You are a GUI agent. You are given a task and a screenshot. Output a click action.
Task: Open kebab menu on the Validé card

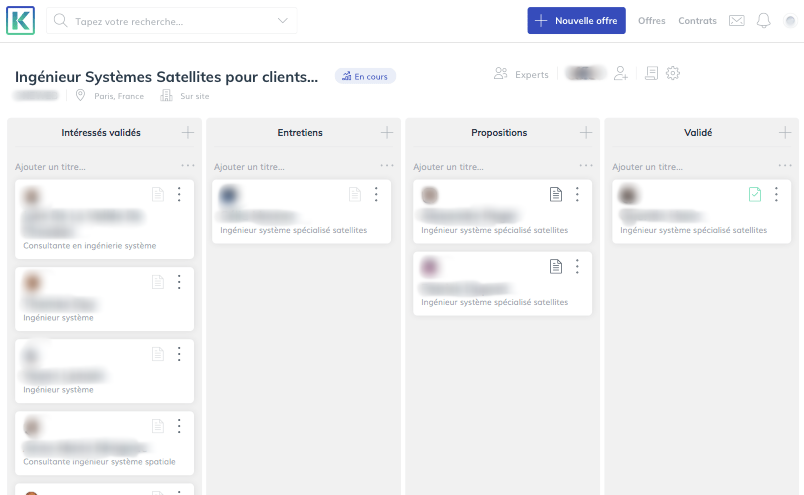coord(776,194)
